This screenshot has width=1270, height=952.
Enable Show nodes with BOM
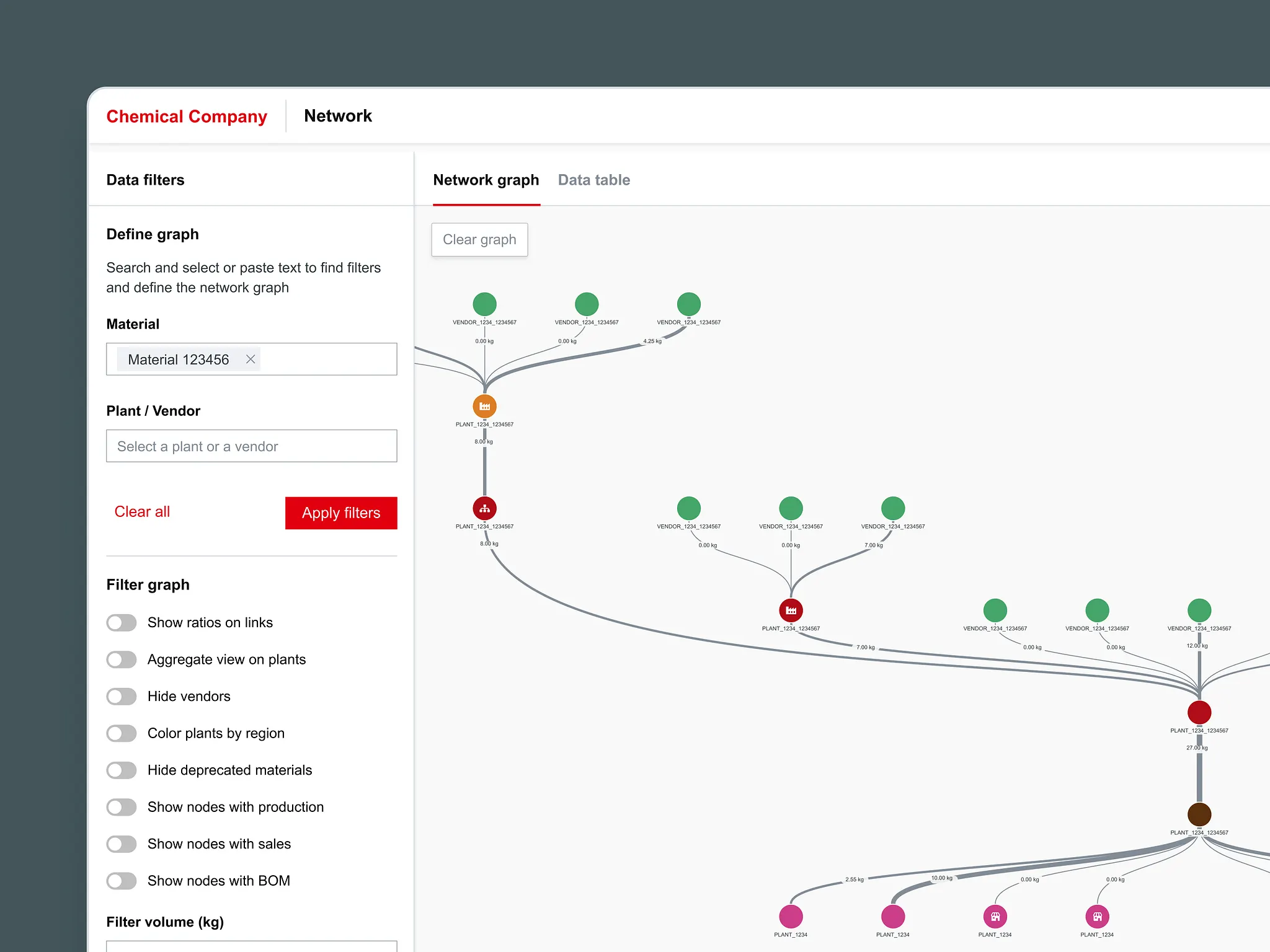pyautogui.click(x=122, y=881)
